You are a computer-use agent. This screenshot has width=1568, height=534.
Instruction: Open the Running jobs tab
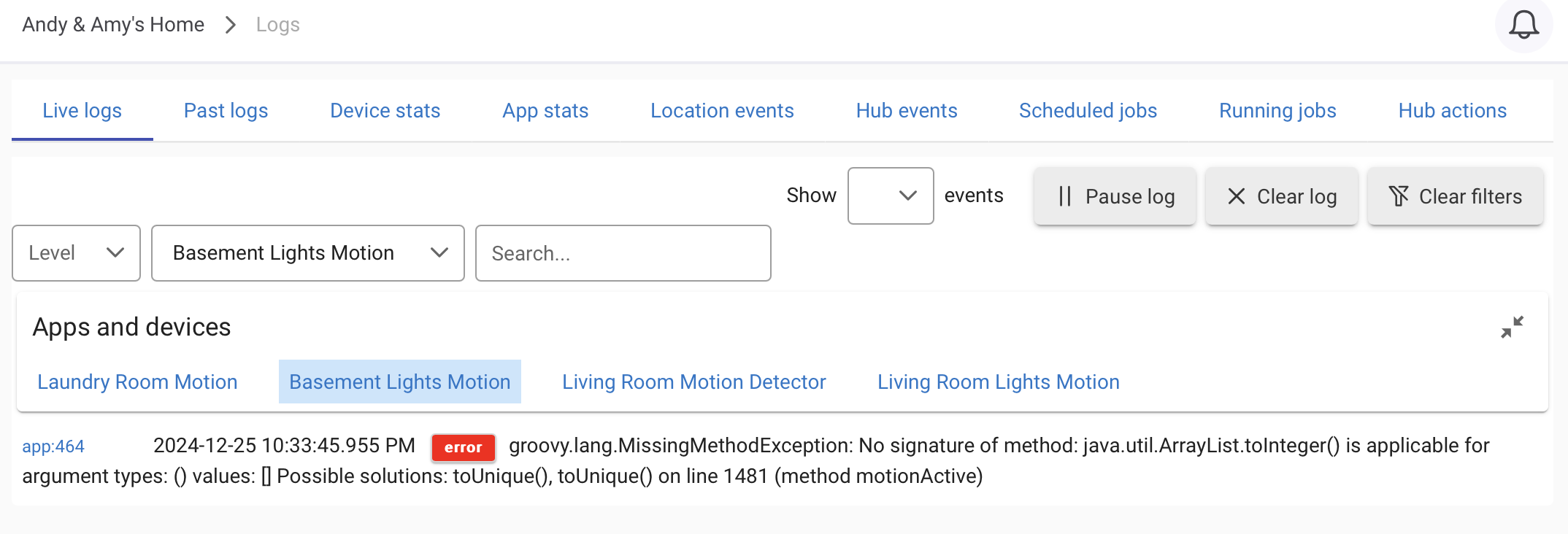1277,111
